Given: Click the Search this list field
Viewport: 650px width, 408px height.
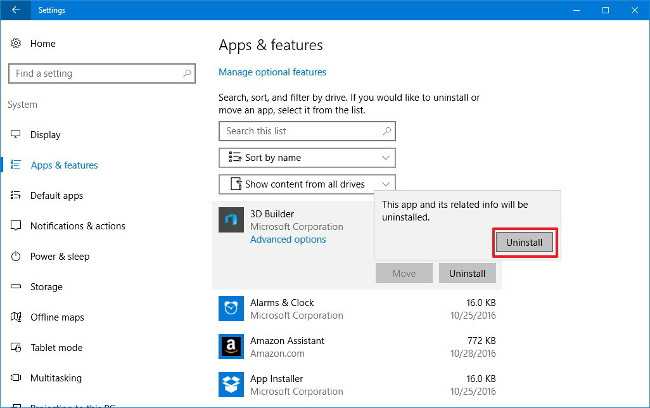Looking at the screenshot, I should 307,131.
